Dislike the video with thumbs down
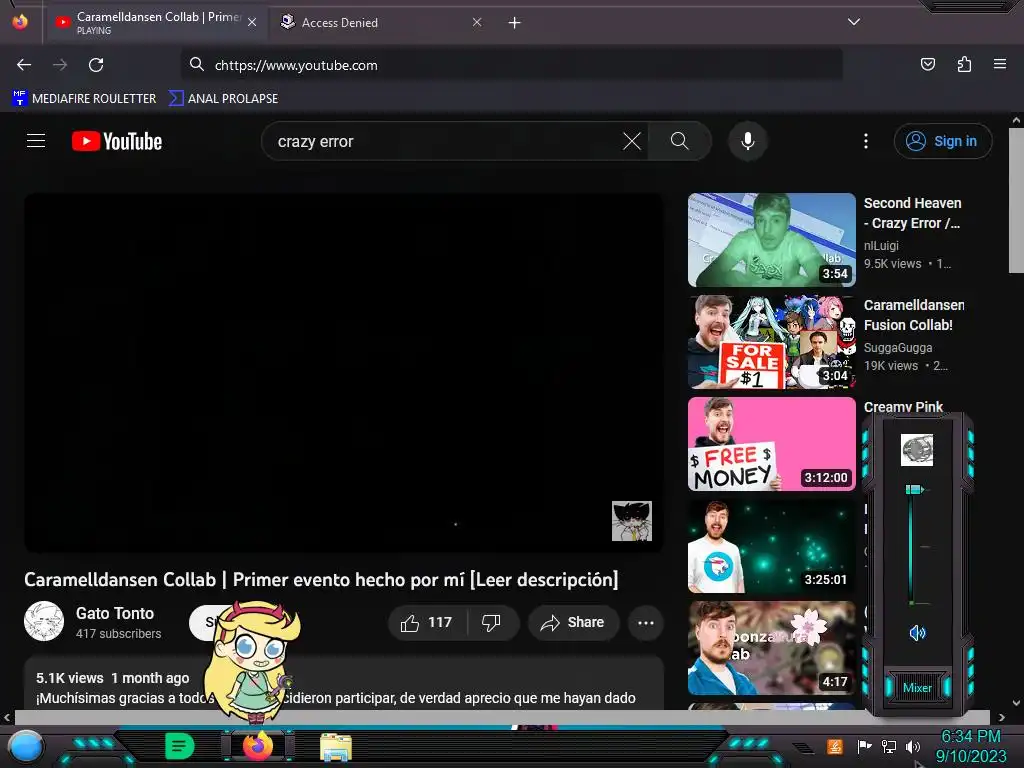The width and height of the screenshot is (1024, 768). (492, 622)
